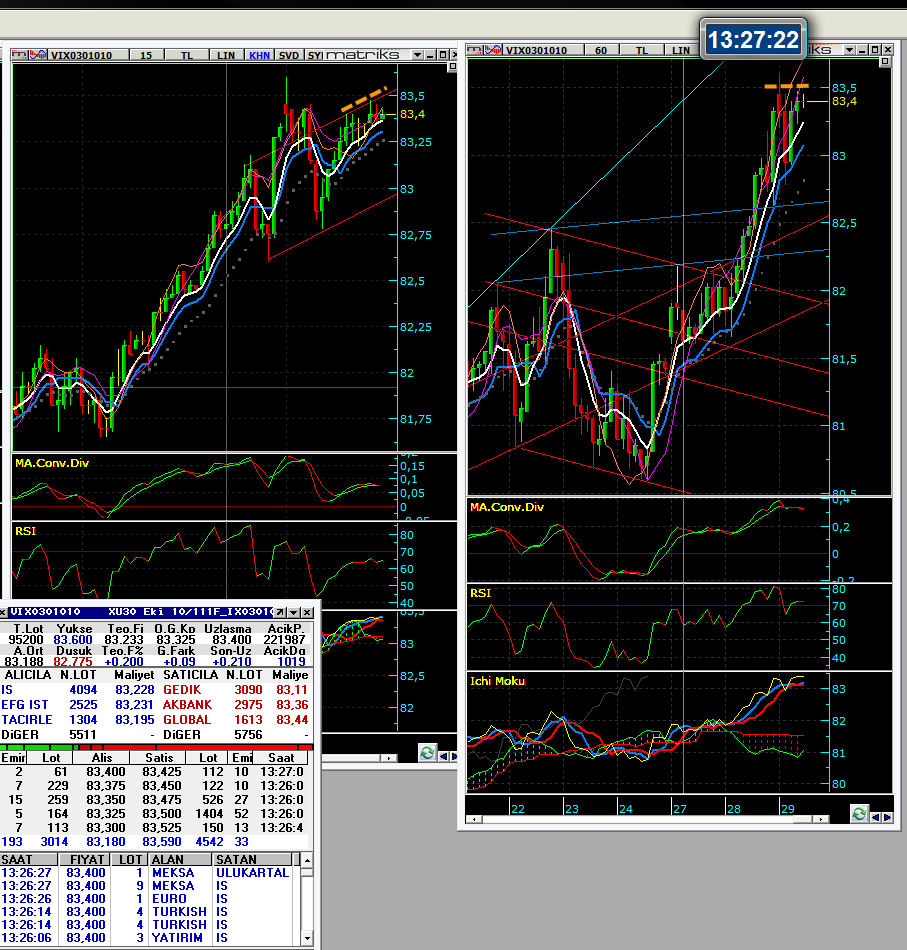The image size is (907, 950).
Task: Toggle LIN scale on the left chart
Action: [226, 55]
